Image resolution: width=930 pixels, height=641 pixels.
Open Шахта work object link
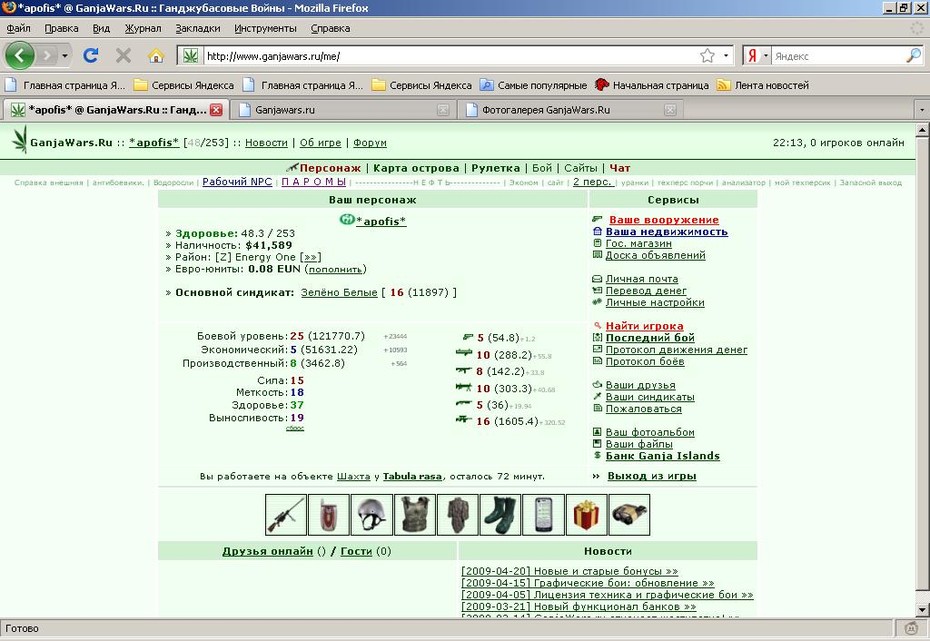click(353, 476)
